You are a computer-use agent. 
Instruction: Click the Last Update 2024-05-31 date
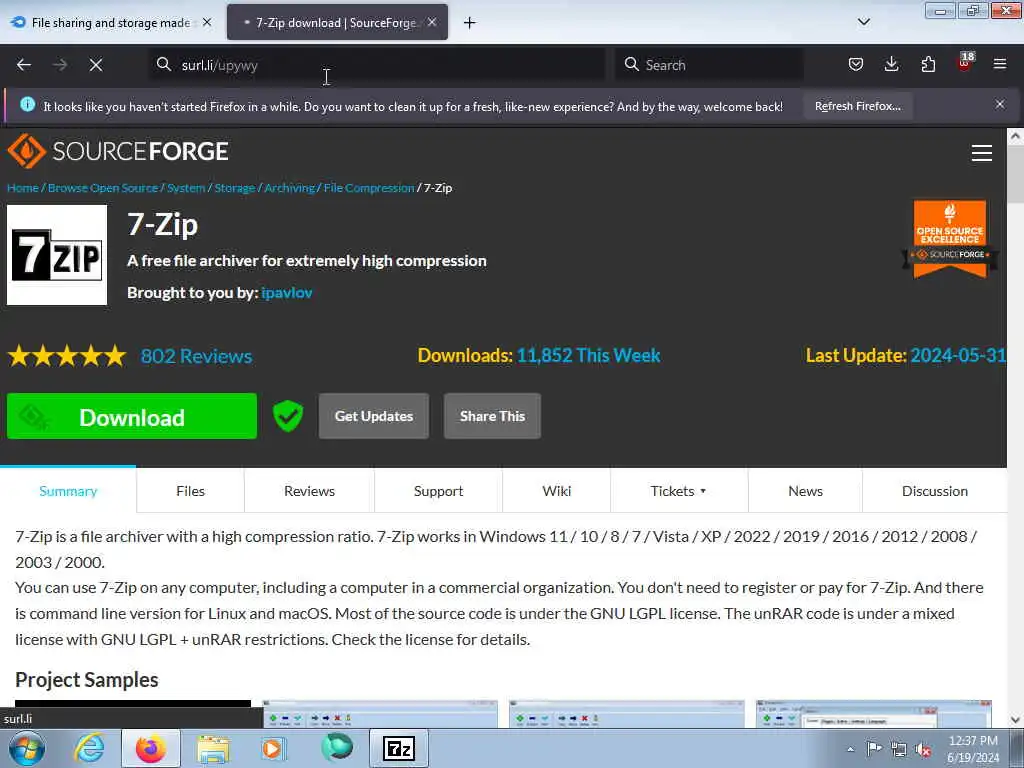click(x=958, y=355)
